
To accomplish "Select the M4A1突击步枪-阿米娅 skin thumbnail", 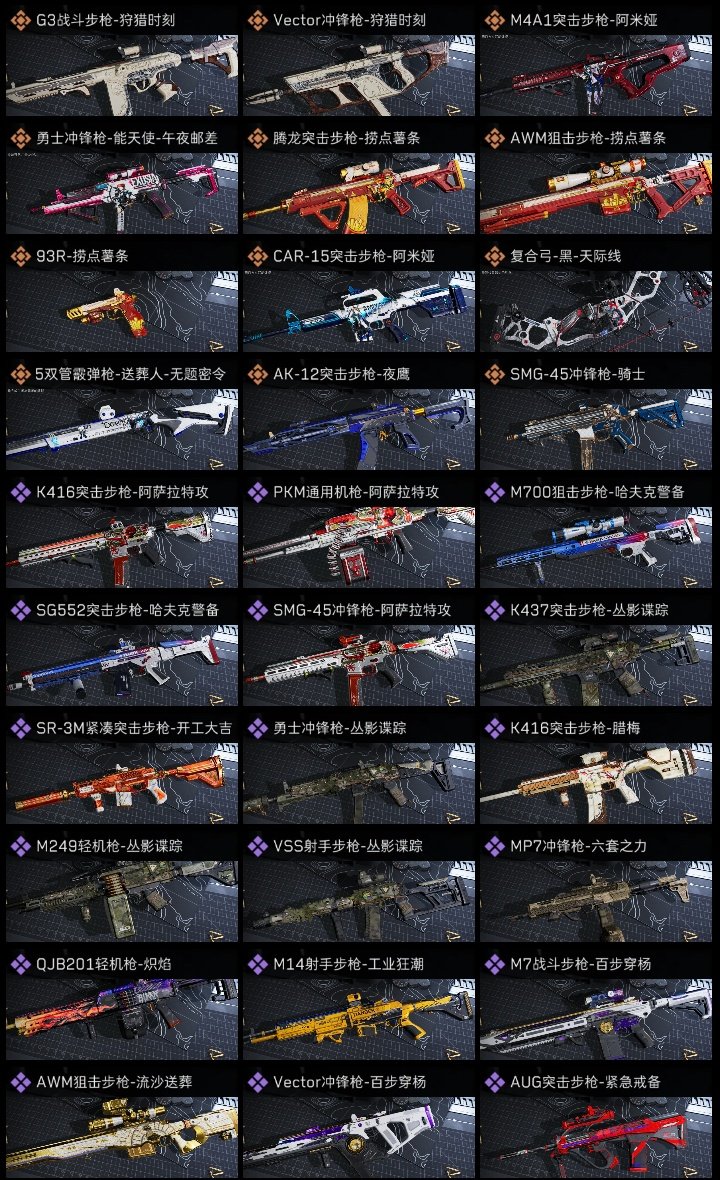I will point(596,75).
